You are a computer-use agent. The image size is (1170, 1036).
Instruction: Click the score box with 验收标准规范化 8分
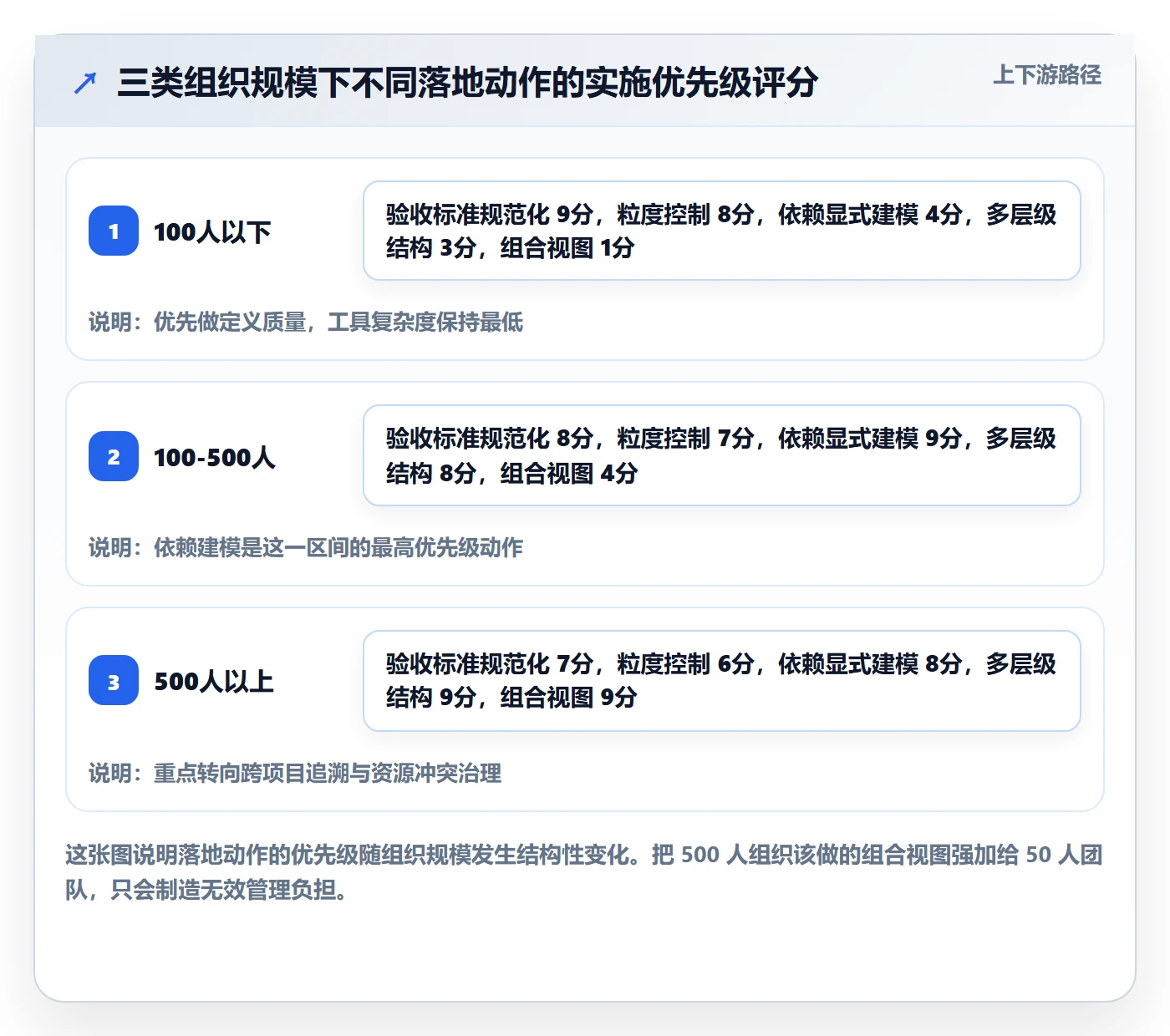(722, 455)
